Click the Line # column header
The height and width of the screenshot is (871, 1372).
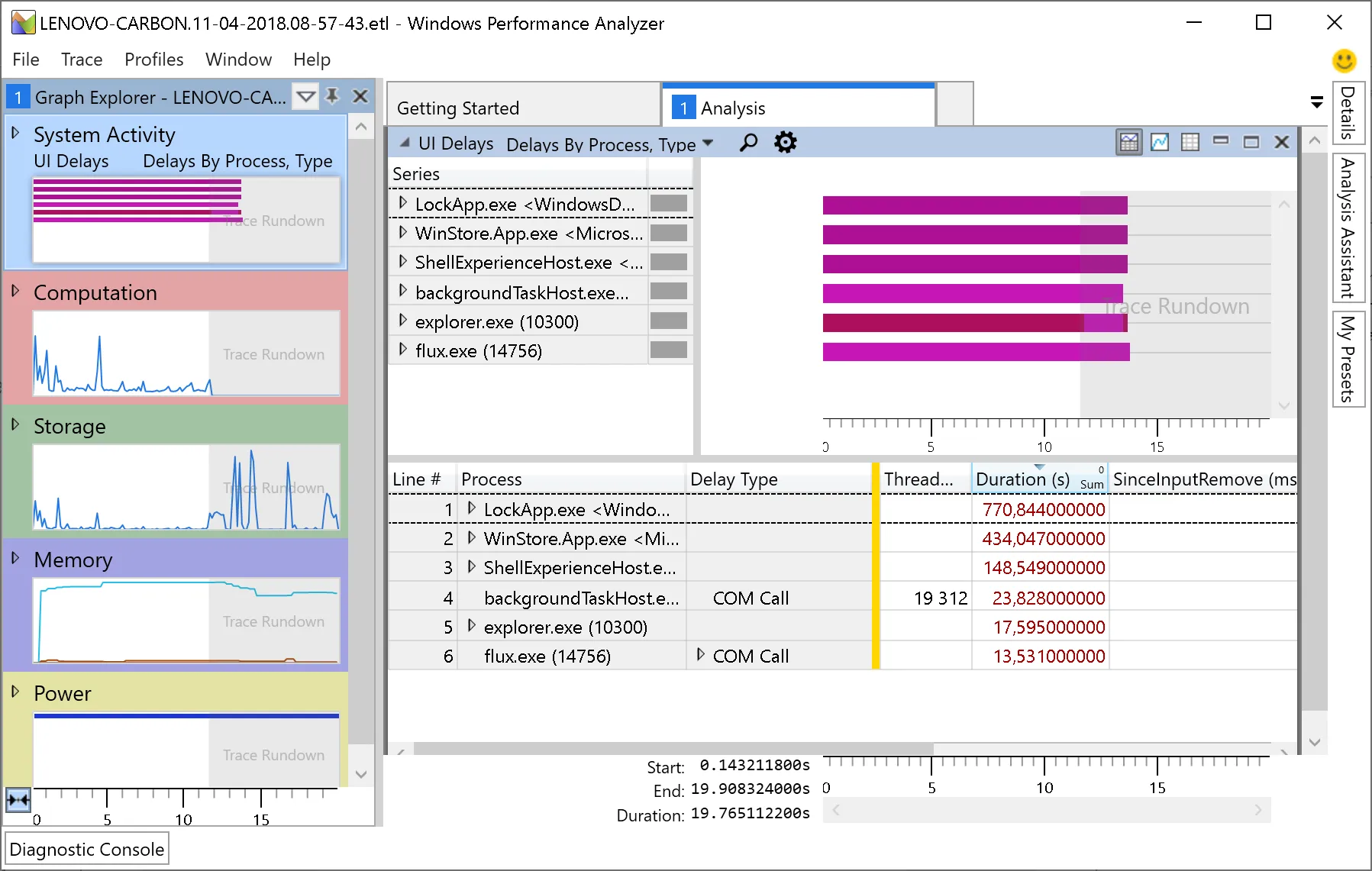pos(422,479)
